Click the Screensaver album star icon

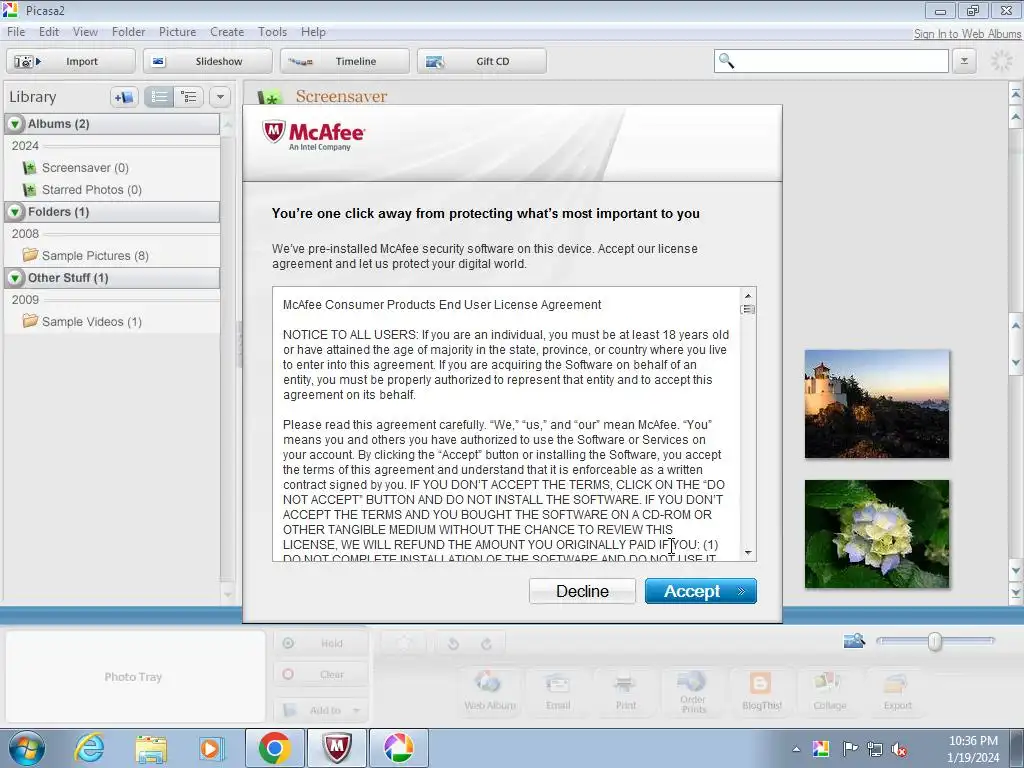click(29, 168)
